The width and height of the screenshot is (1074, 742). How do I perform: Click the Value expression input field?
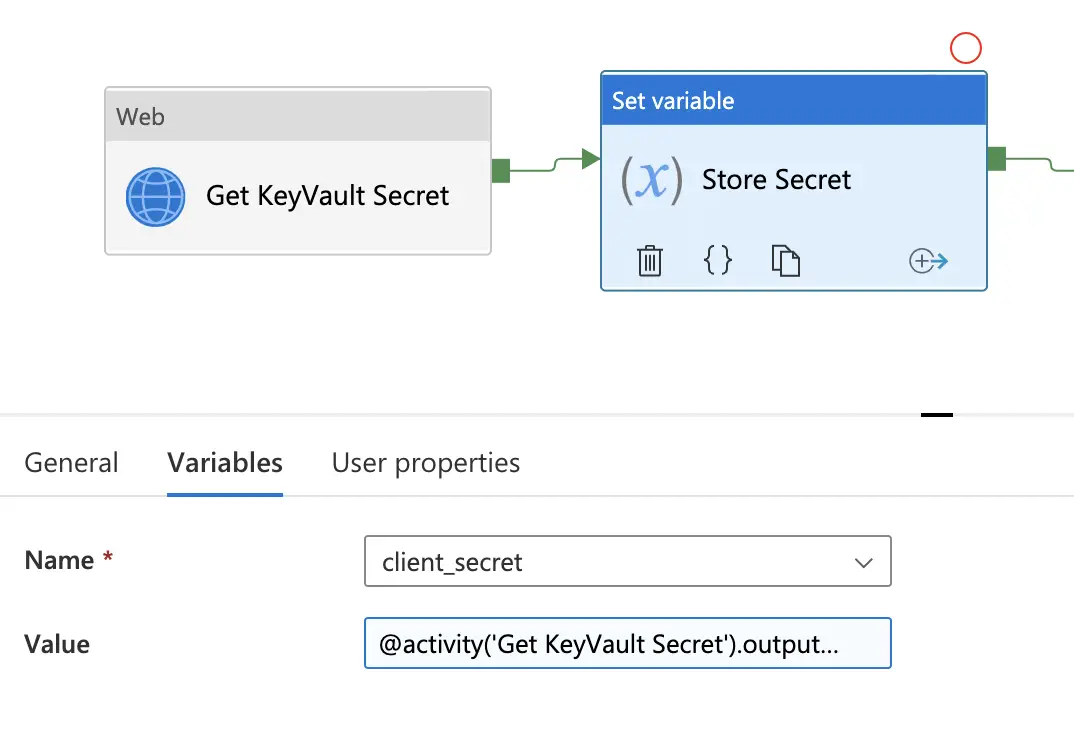(x=628, y=643)
